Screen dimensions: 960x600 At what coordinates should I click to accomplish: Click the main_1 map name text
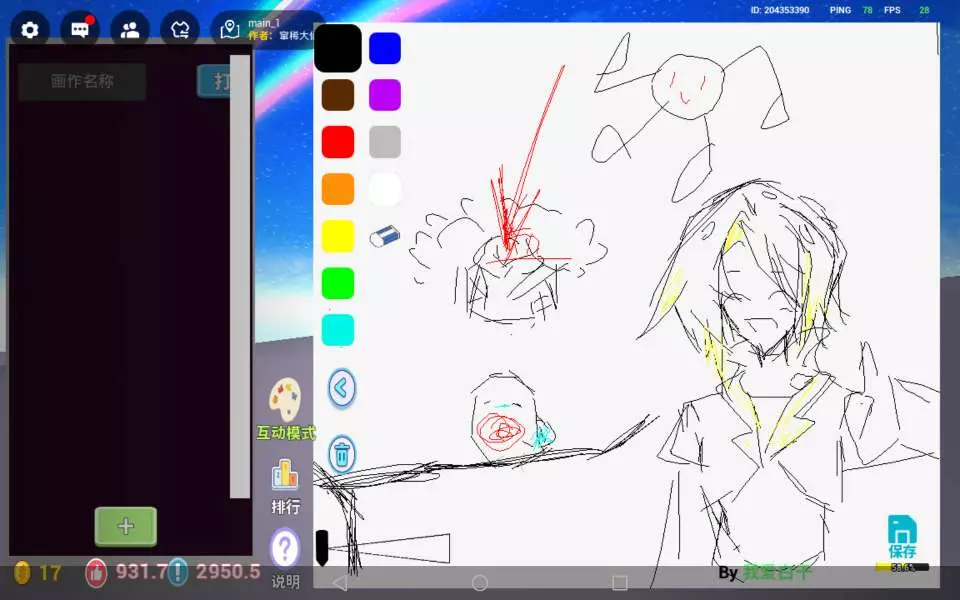coord(264,23)
